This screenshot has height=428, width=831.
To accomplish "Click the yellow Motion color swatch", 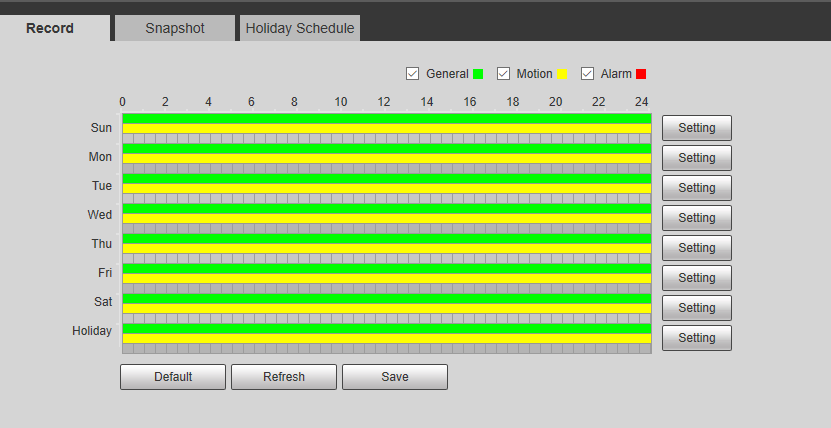I will 562,74.
